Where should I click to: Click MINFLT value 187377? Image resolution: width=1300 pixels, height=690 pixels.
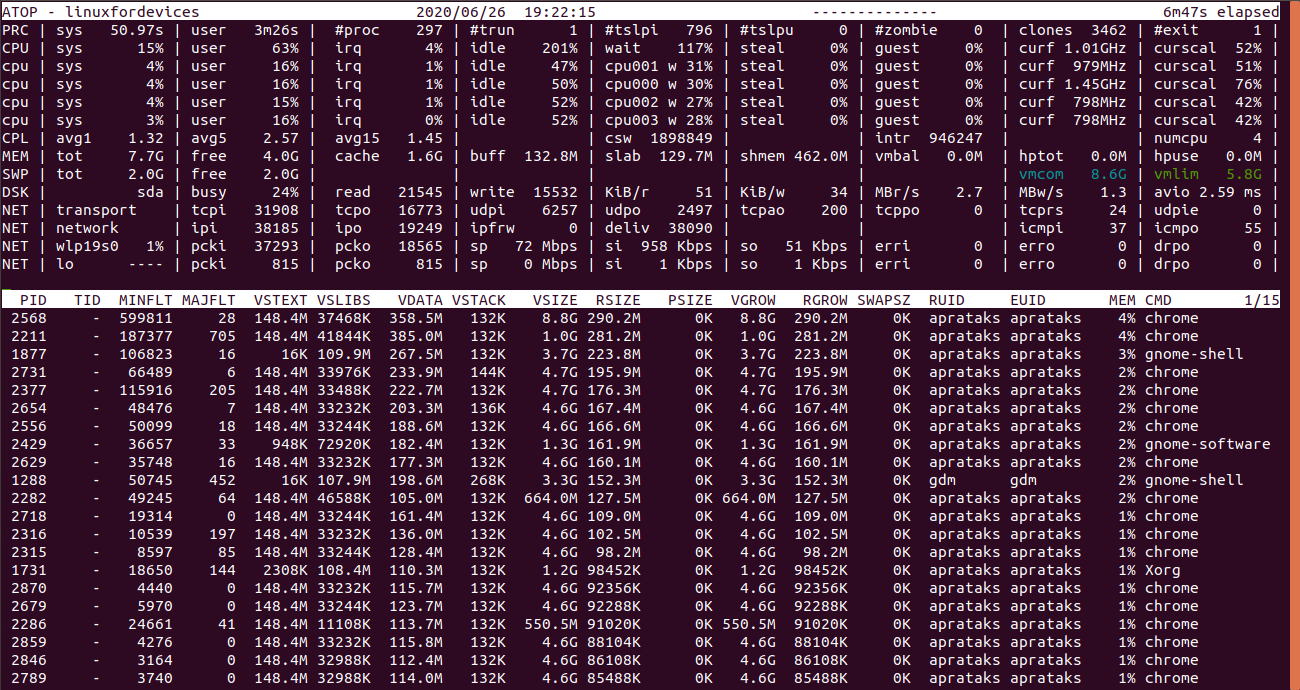[145, 336]
